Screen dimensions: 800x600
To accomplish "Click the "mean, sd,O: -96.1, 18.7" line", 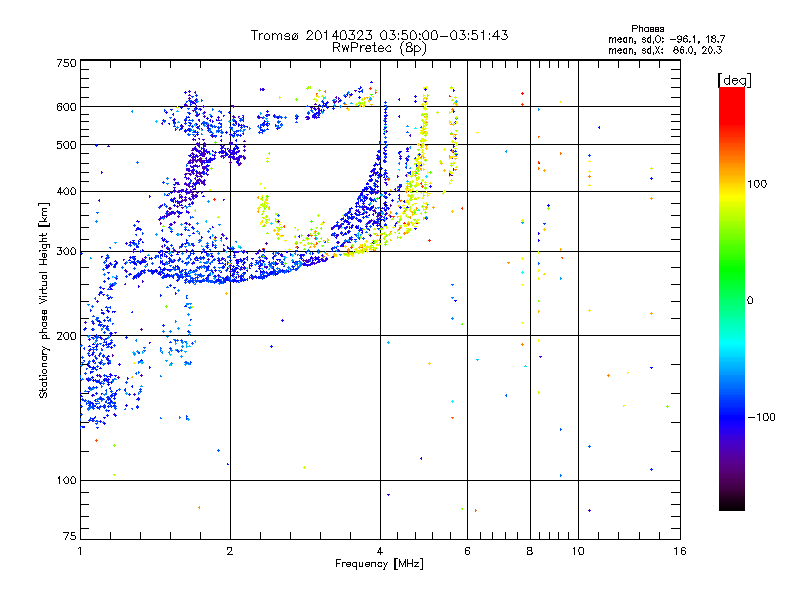I will click(x=666, y=39).
